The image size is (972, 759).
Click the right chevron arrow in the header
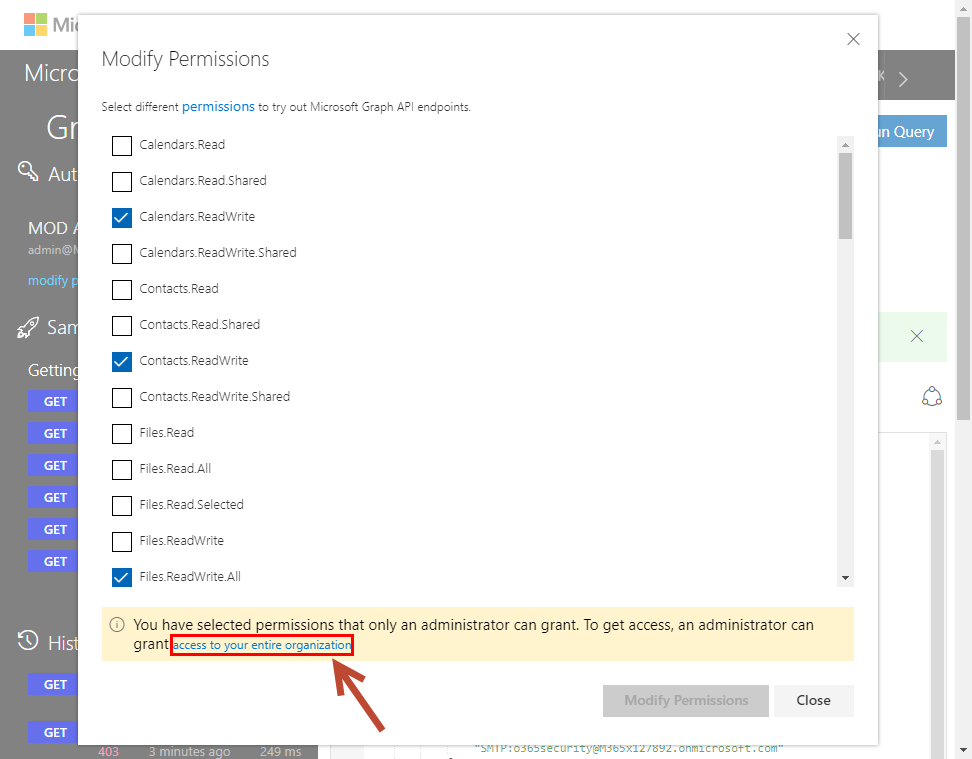903,80
